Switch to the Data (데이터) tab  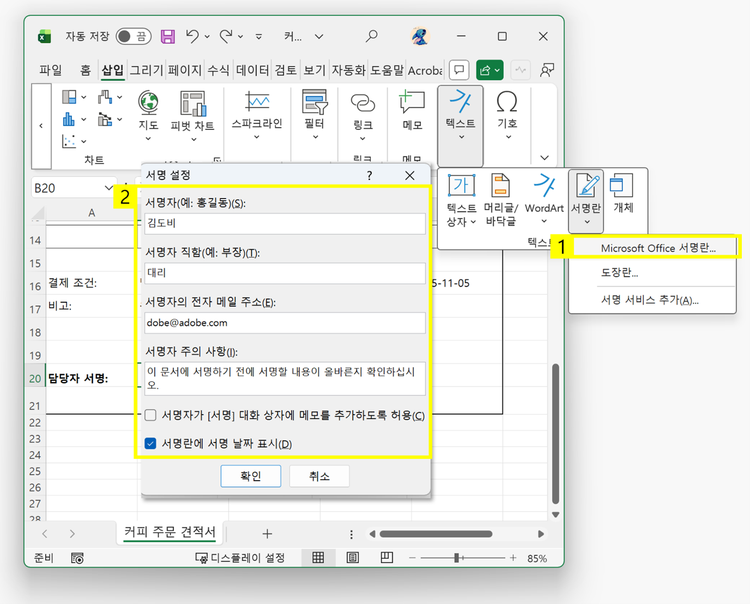point(253,70)
